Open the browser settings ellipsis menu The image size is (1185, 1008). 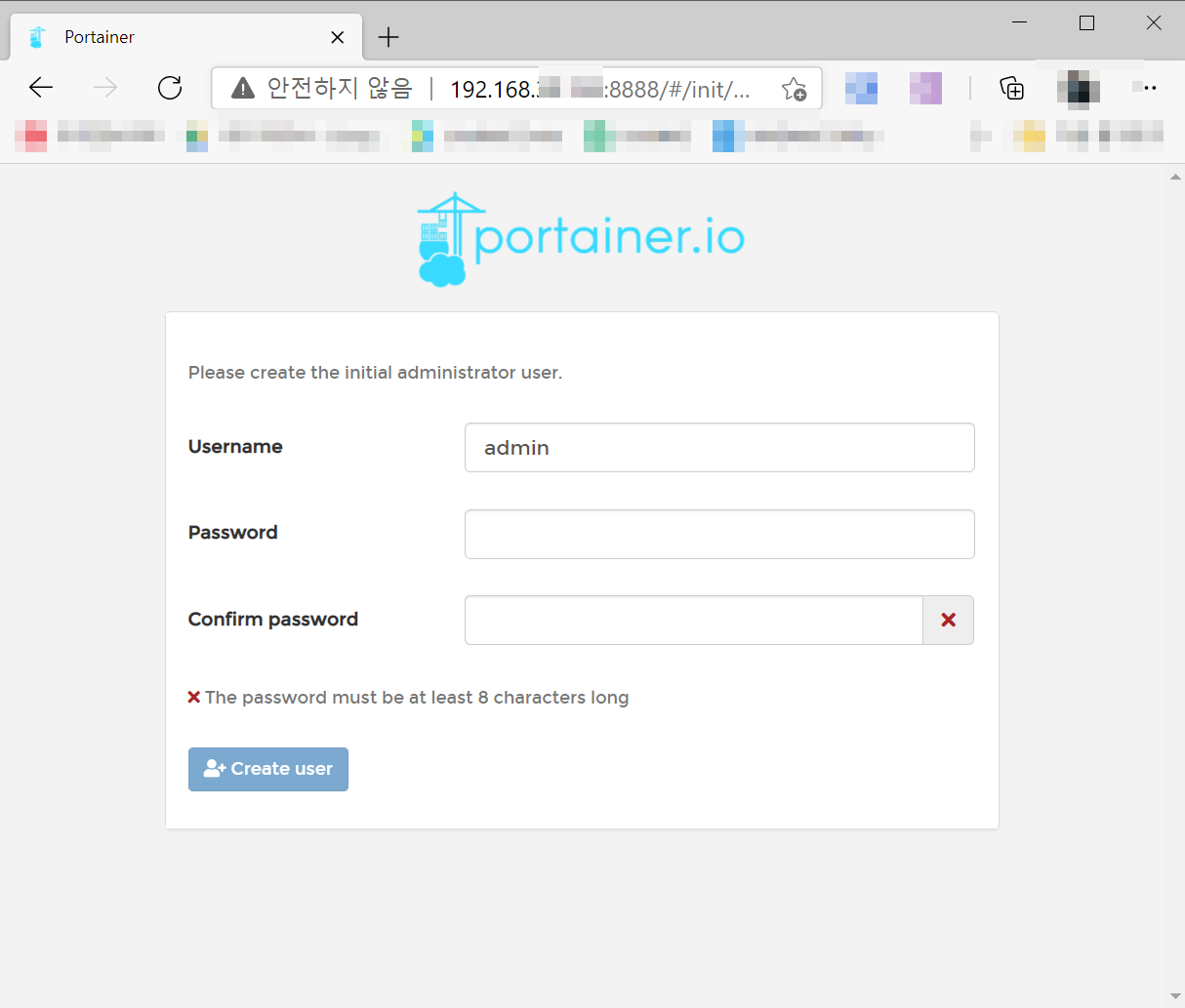(x=1145, y=88)
